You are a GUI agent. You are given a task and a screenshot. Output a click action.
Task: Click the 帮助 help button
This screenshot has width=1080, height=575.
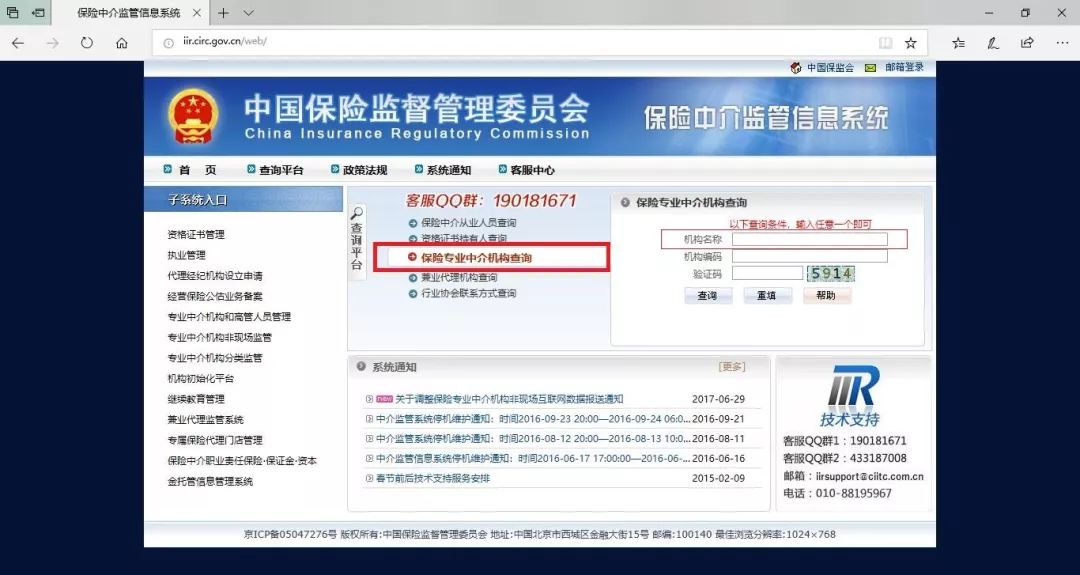pyautogui.click(x=827, y=295)
